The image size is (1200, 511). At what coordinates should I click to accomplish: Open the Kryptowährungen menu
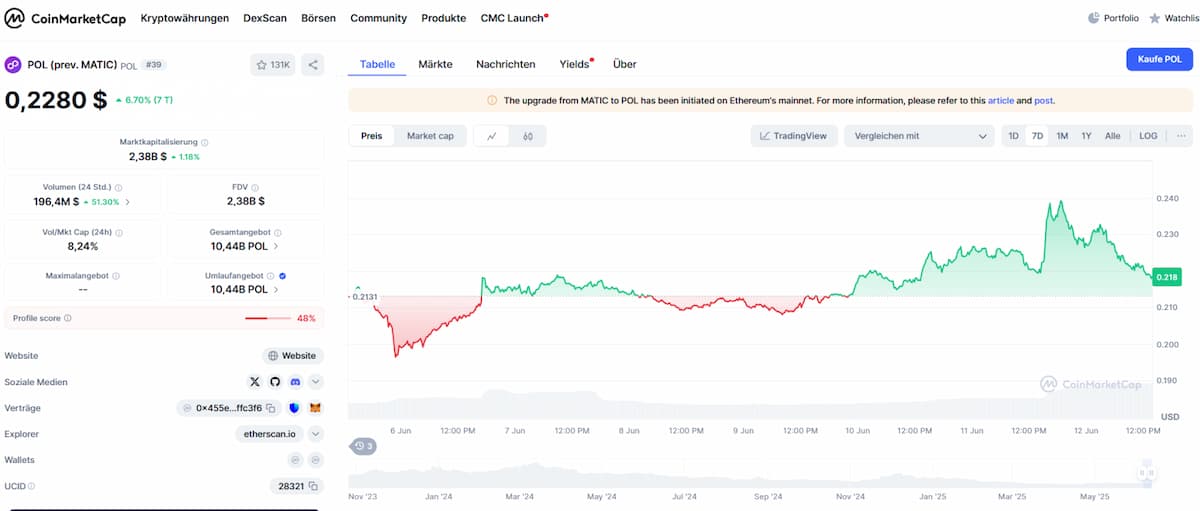click(184, 18)
